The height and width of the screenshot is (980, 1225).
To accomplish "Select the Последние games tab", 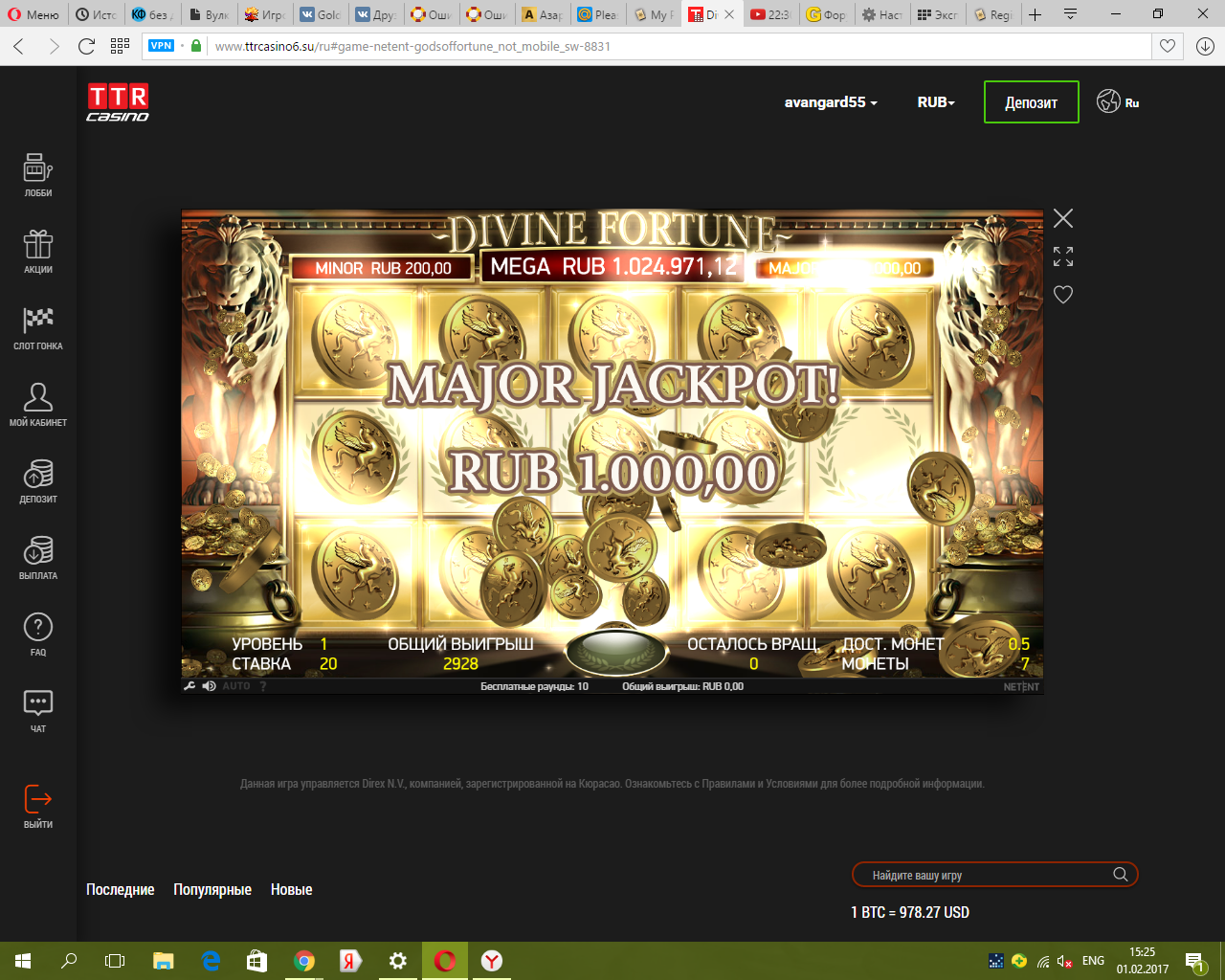I will coord(121,889).
